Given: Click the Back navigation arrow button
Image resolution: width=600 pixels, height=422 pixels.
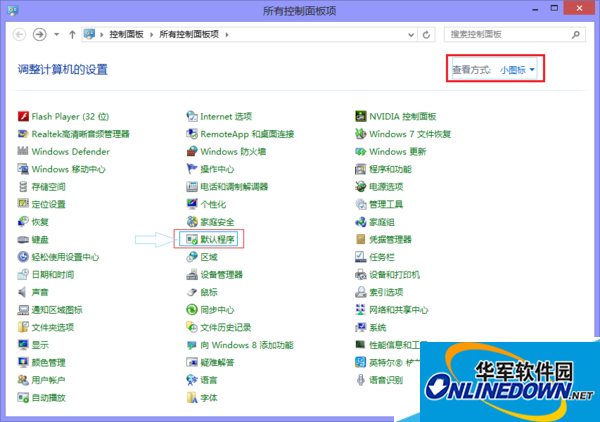Looking at the screenshot, I should (18, 34).
